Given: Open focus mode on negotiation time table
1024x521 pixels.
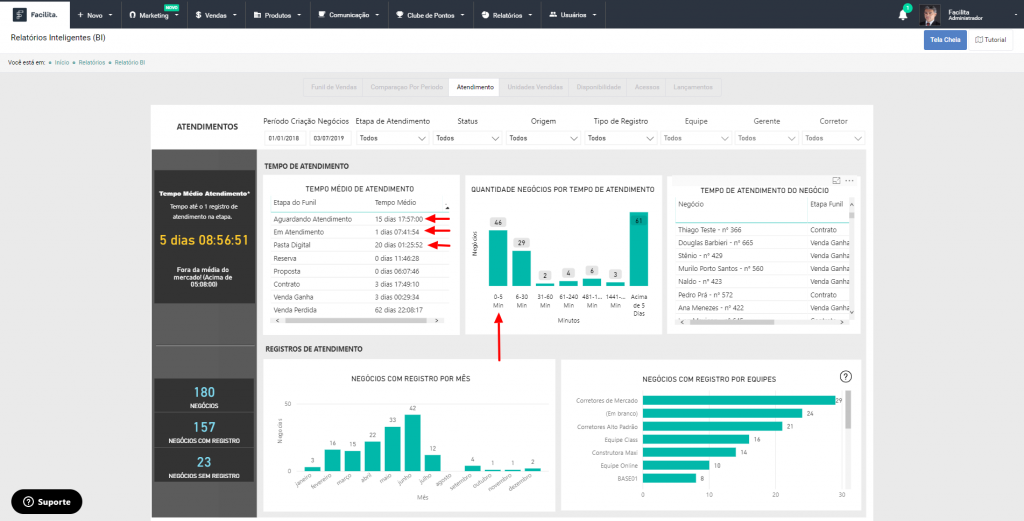Looking at the screenshot, I should (x=836, y=180).
